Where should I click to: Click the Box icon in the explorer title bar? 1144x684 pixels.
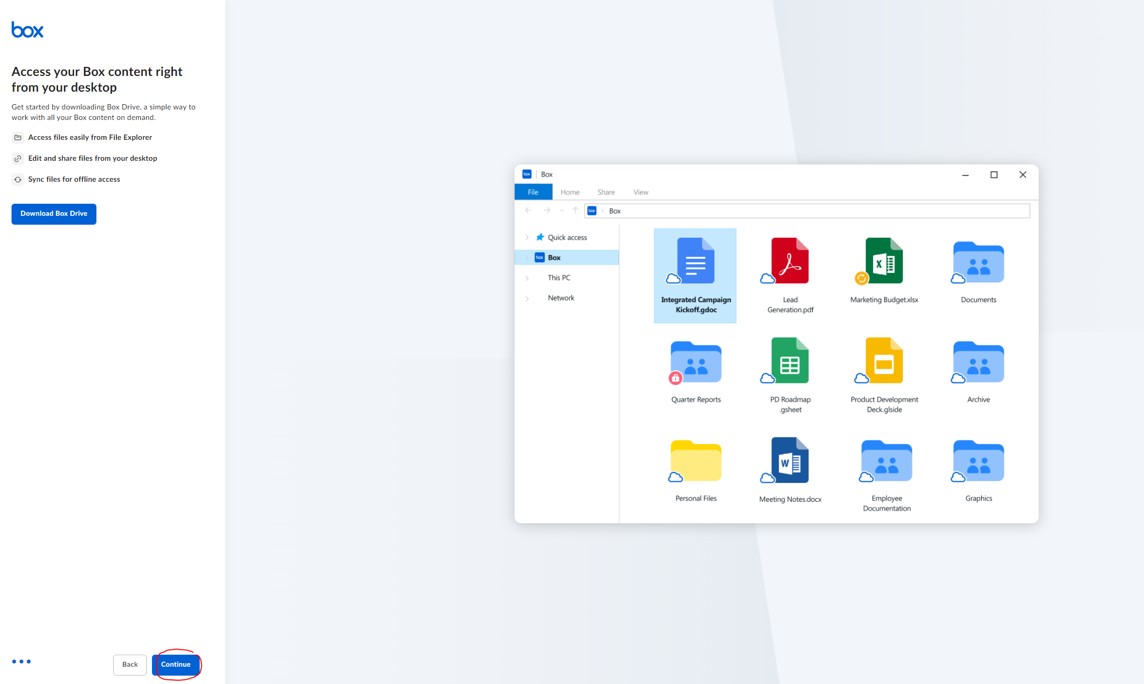[527, 174]
